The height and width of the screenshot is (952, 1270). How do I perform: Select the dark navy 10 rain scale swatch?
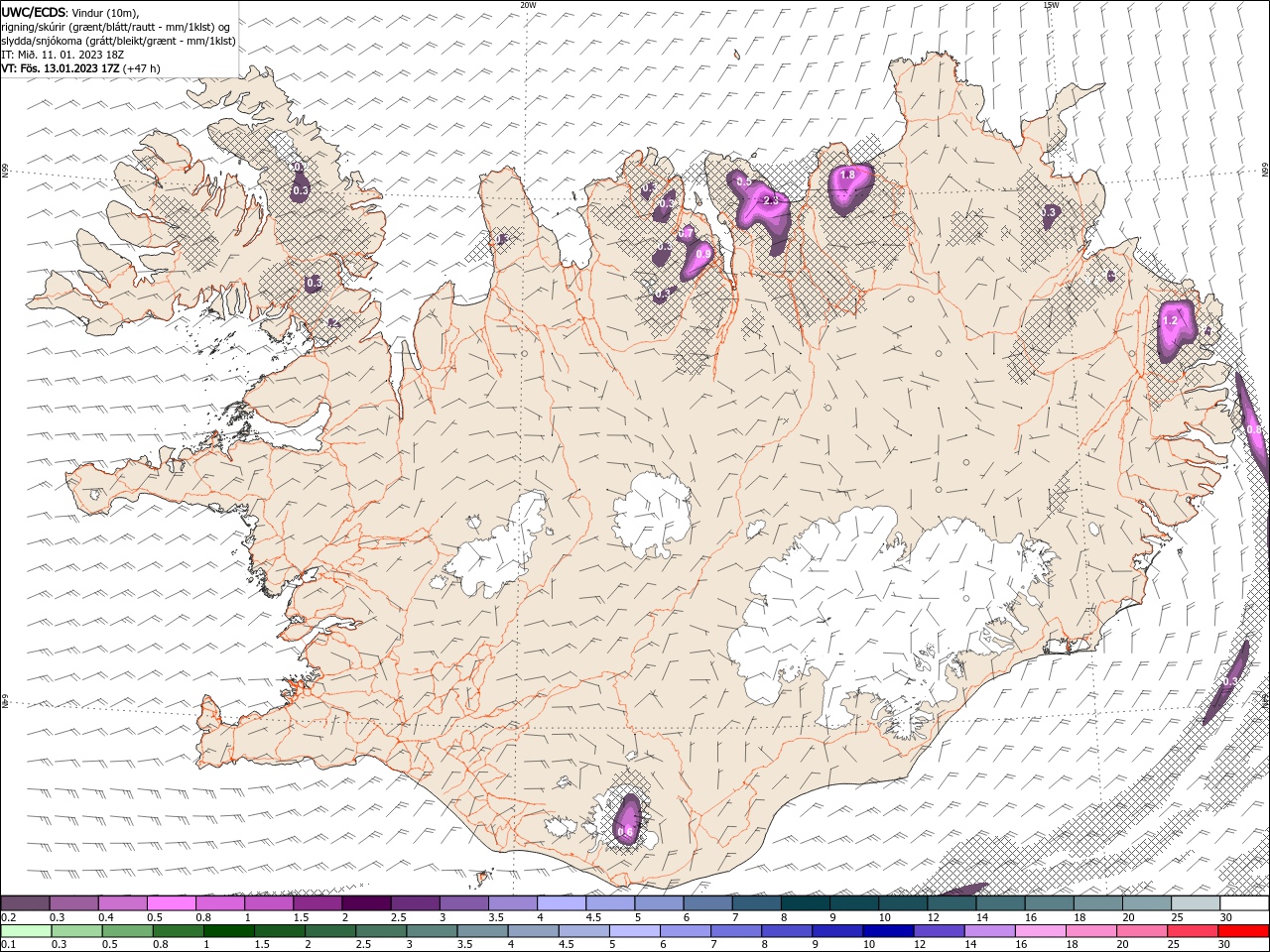[x=888, y=931]
